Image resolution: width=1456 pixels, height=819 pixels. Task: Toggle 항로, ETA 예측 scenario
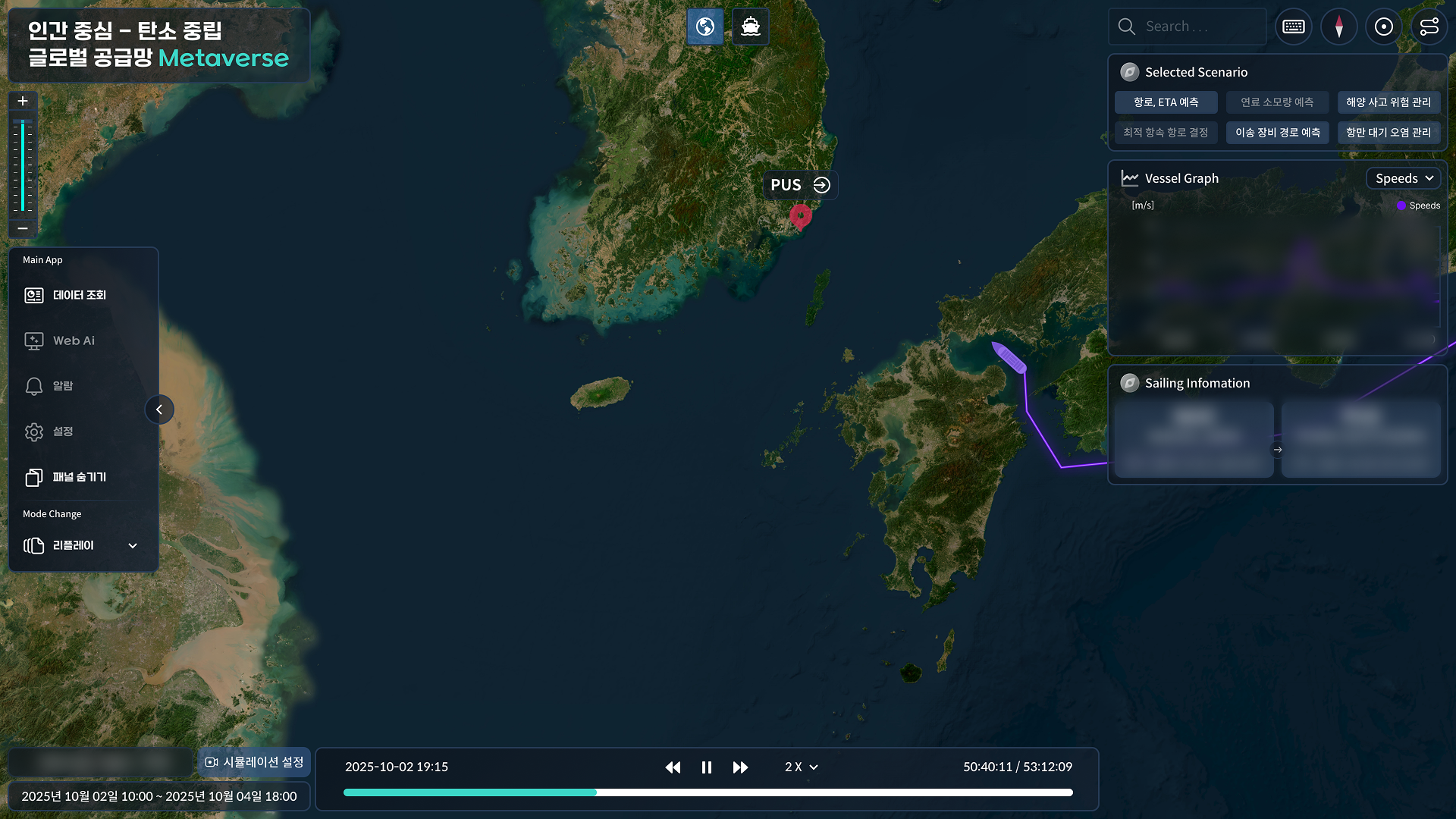(x=1166, y=102)
